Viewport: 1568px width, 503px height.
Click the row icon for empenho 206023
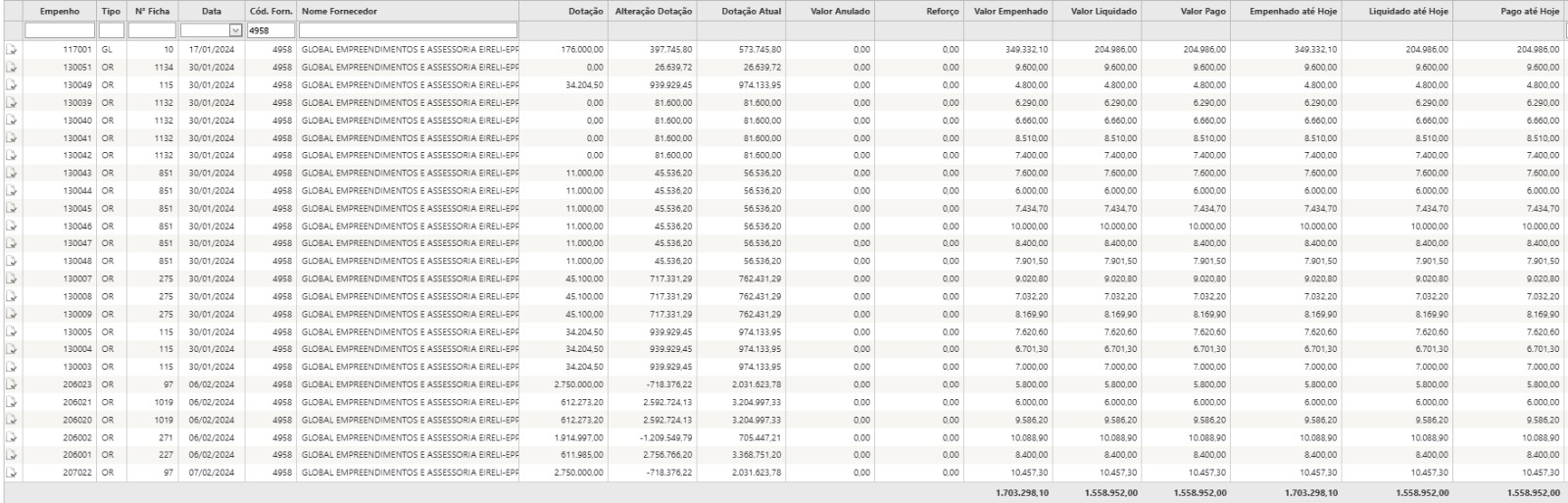pos(12,384)
